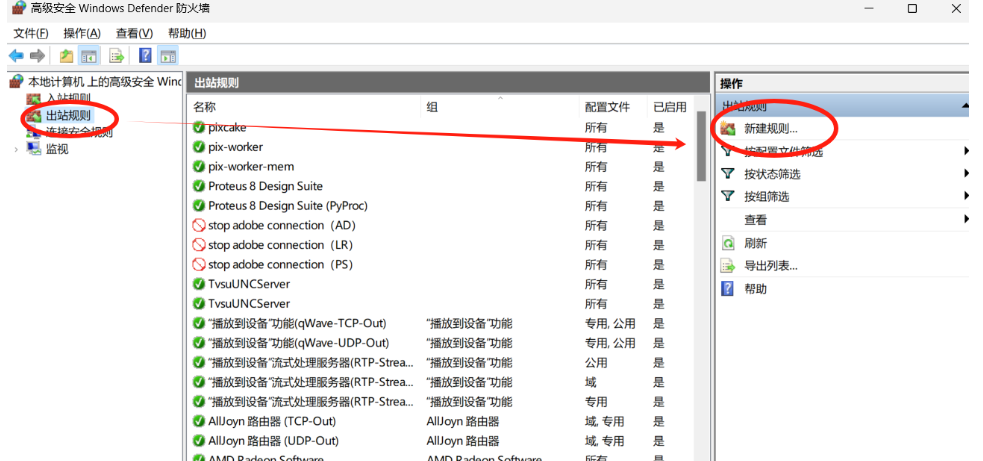Open the 帮助(H) menu
The width and height of the screenshot is (983, 461).
pyautogui.click(x=187, y=33)
